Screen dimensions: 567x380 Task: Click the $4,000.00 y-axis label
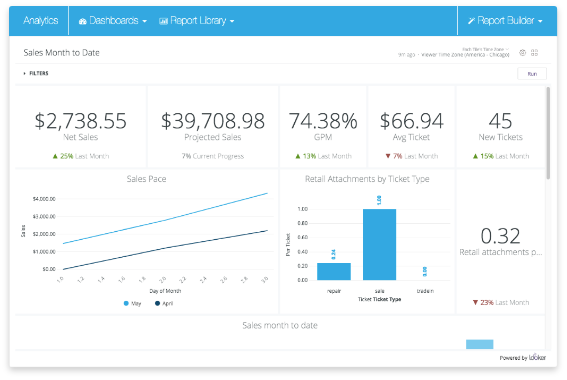(x=44, y=199)
